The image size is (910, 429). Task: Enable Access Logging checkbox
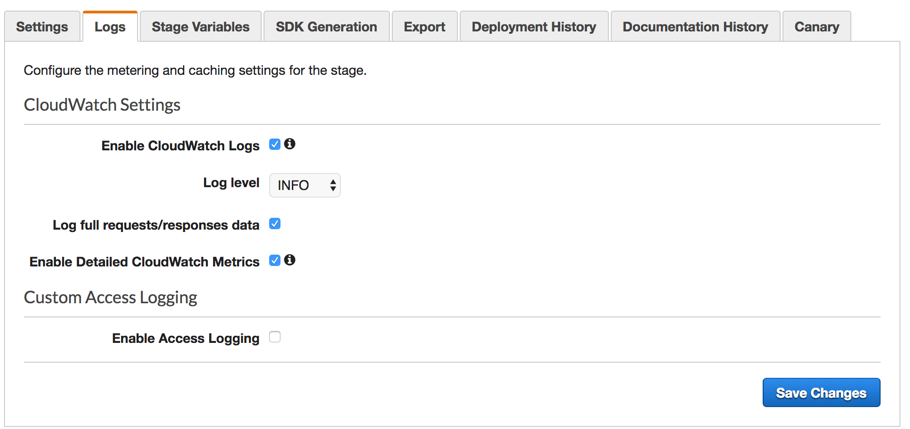coord(275,338)
